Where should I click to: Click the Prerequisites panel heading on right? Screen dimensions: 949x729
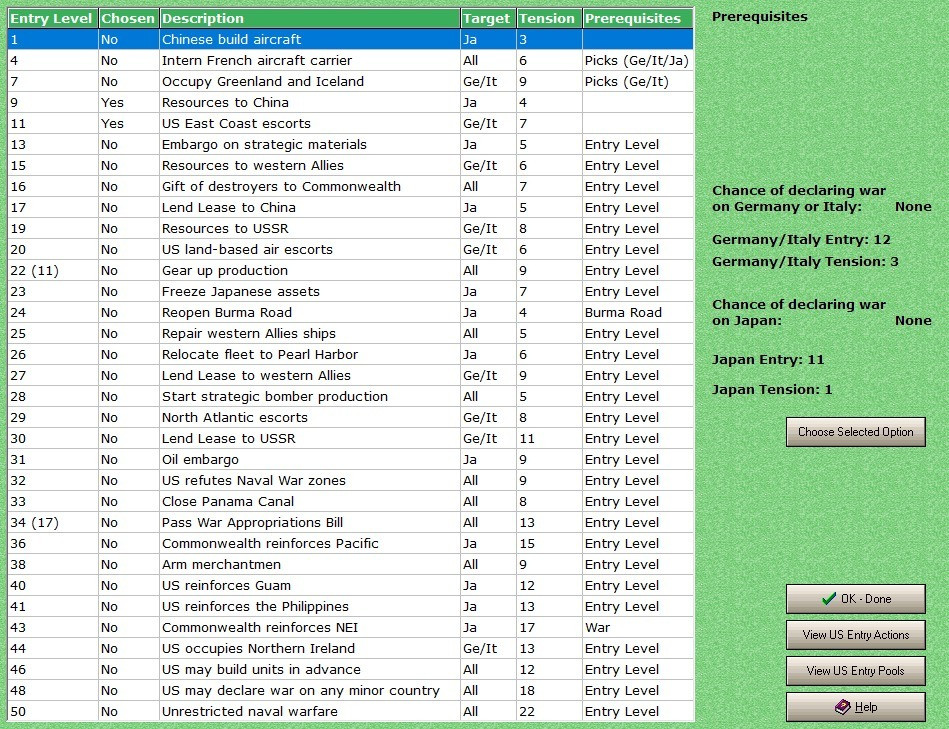click(x=760, y=16)
